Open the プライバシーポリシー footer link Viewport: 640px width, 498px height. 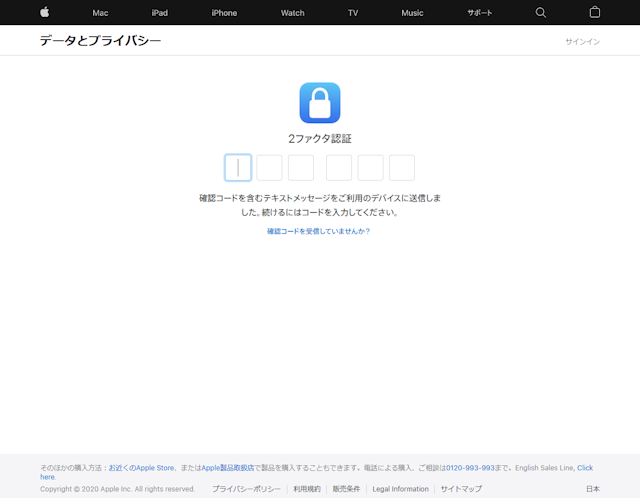coord(246,489)
